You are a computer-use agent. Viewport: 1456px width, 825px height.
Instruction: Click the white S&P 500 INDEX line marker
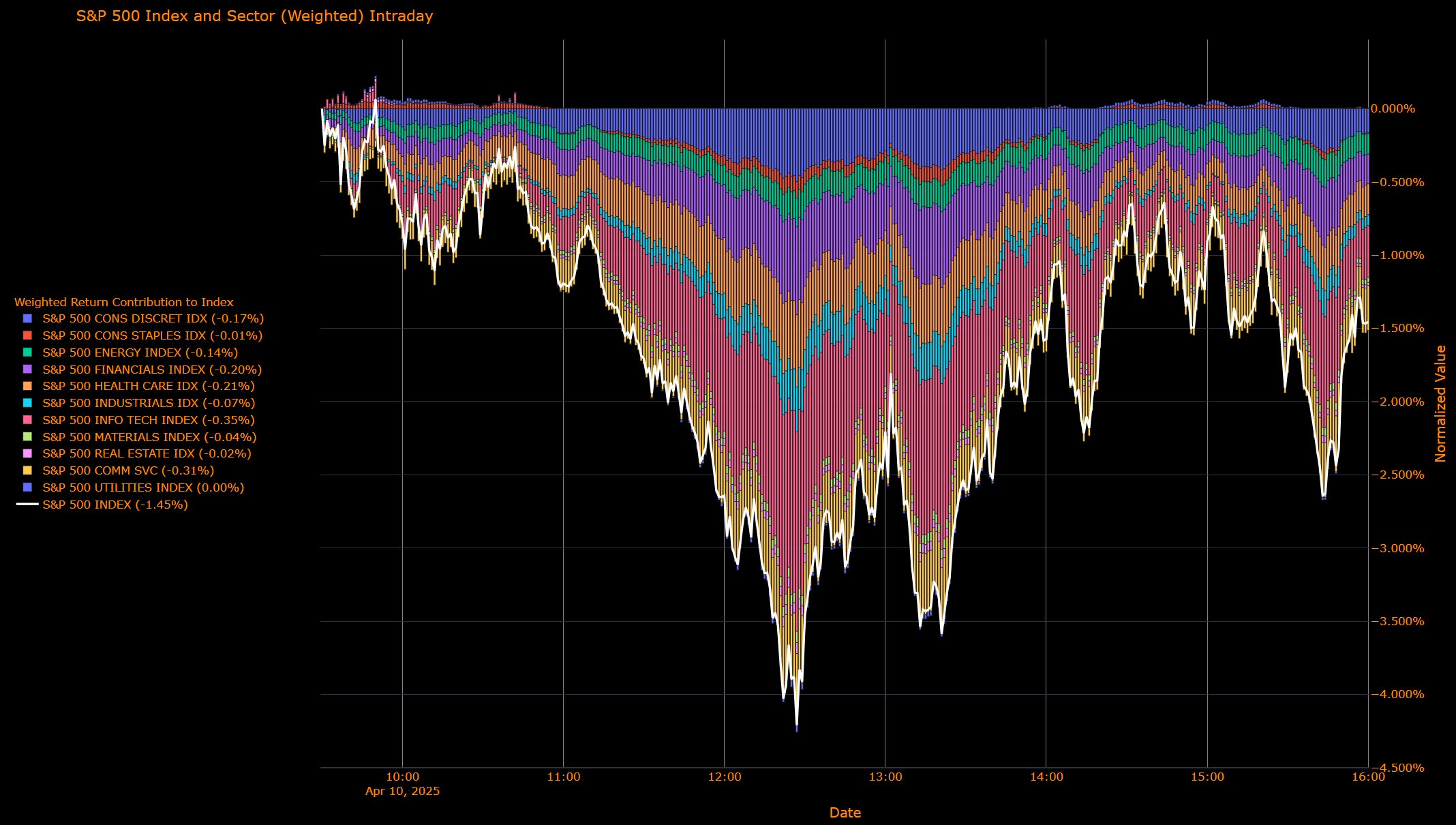coord(27,505)
